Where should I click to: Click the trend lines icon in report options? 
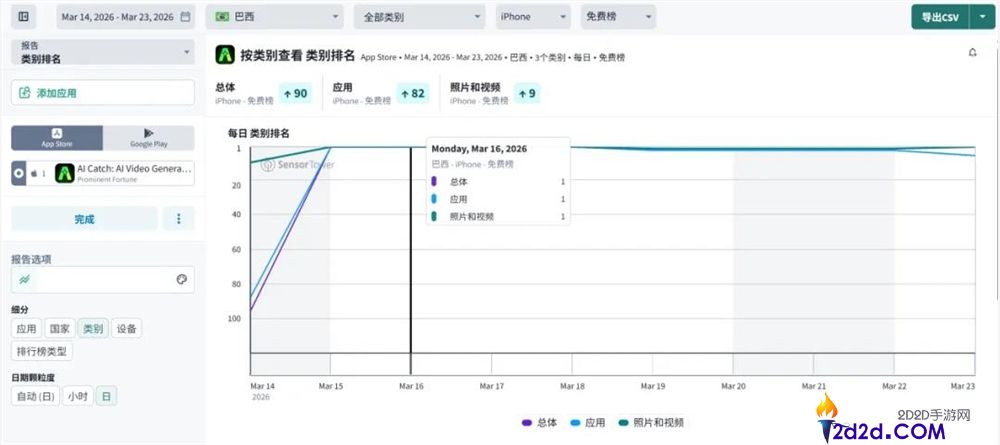coord(24,279)
